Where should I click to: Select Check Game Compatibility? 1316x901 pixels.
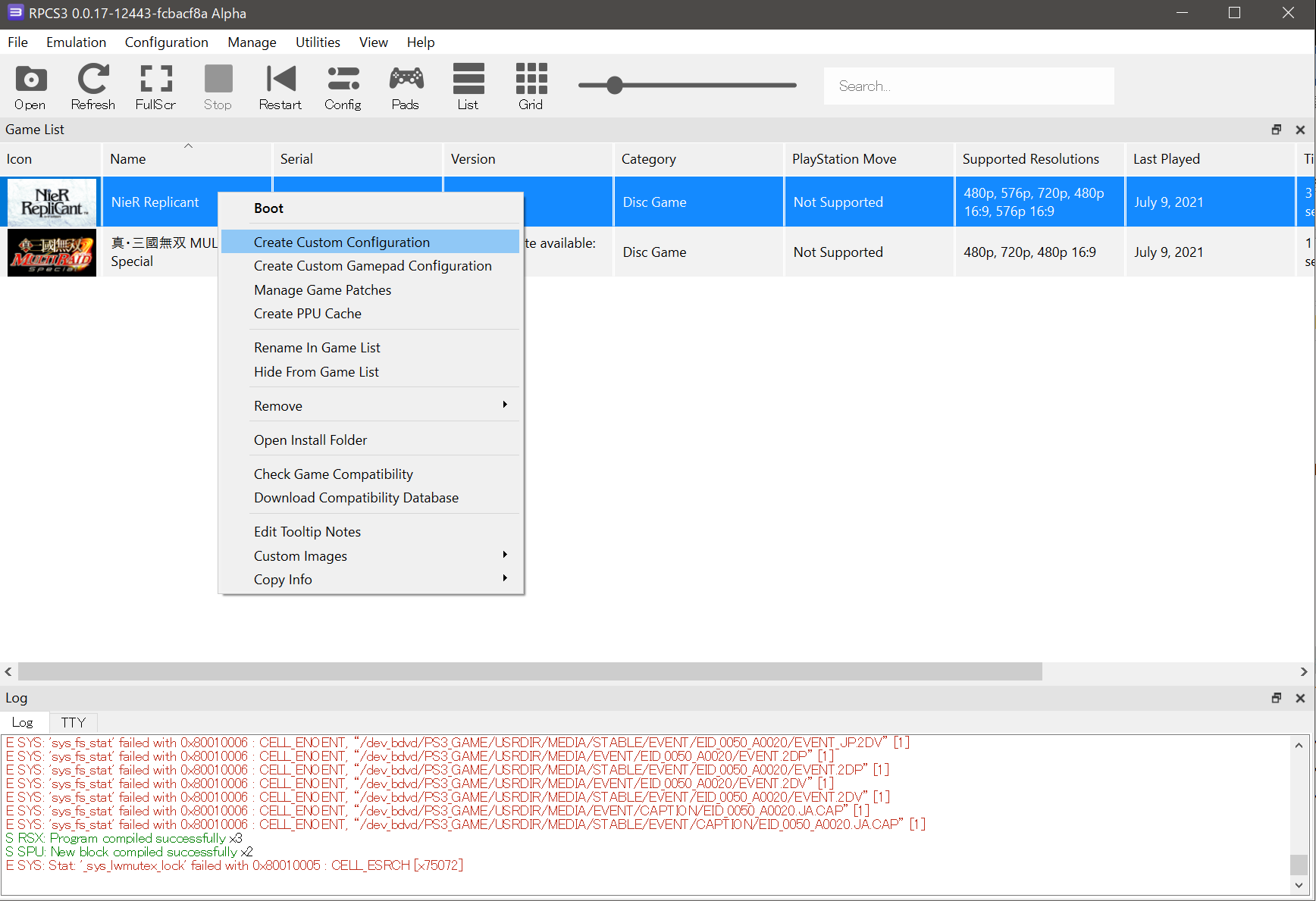[371, 474]
